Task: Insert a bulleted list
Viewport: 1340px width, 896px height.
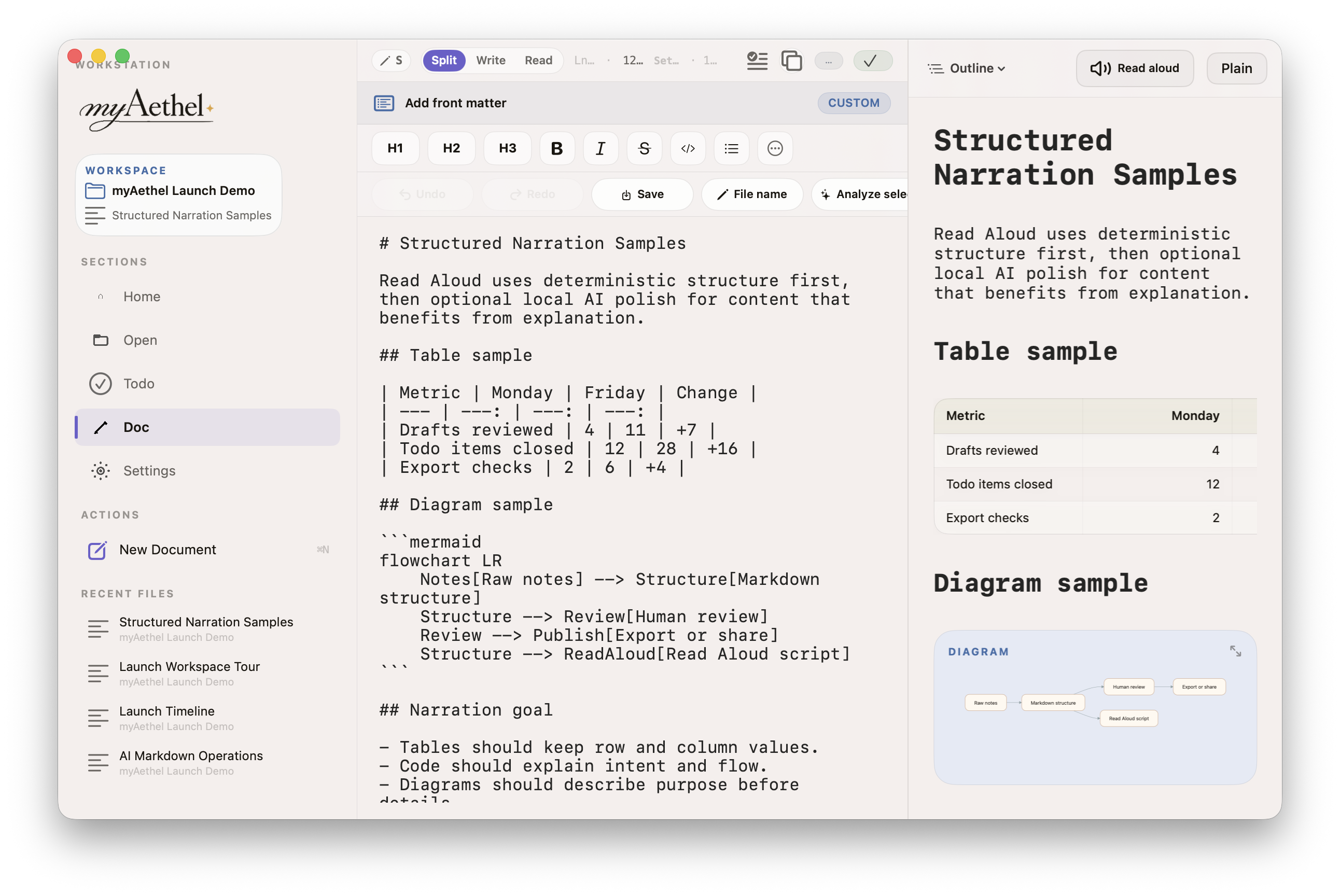Action: [x=731, y=149]
